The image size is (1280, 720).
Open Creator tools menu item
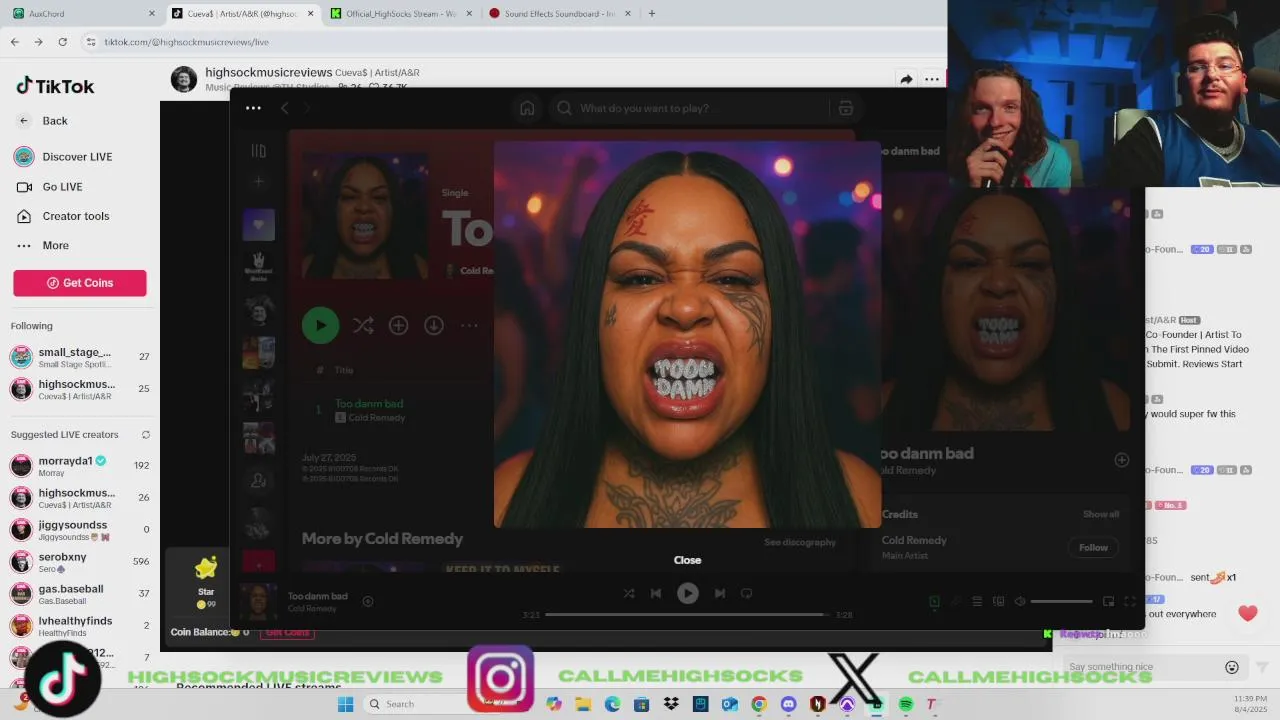pyautogui.click(x=62, y=216)
